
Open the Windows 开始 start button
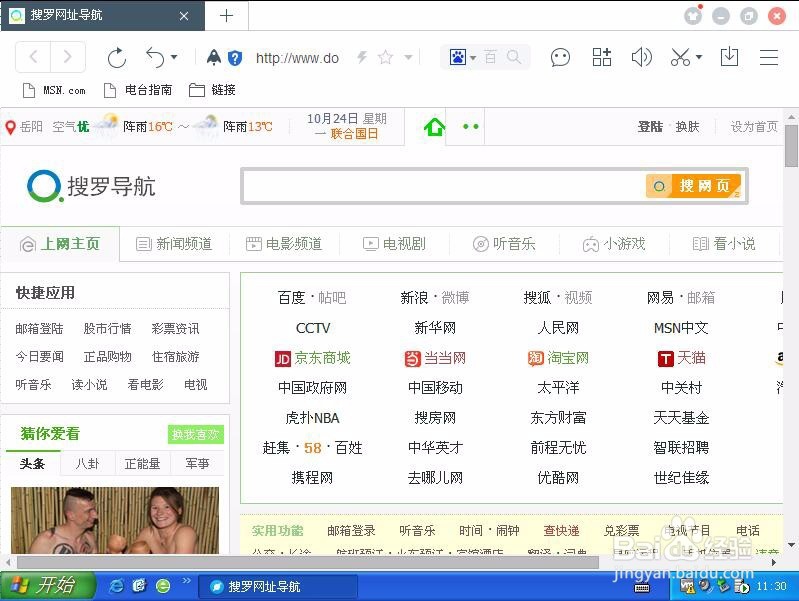(48, 586)
